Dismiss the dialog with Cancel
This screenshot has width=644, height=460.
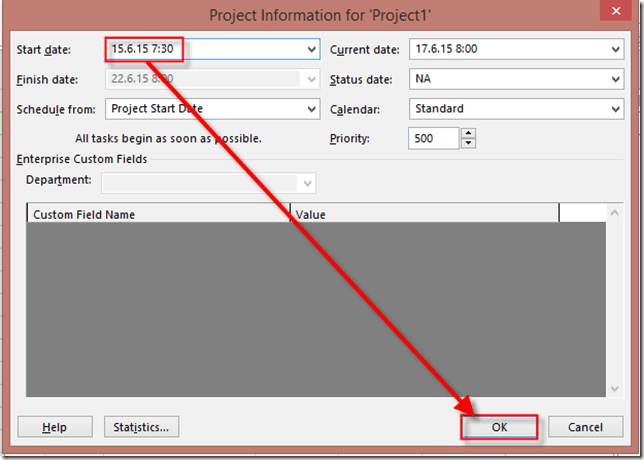[585, 427]
